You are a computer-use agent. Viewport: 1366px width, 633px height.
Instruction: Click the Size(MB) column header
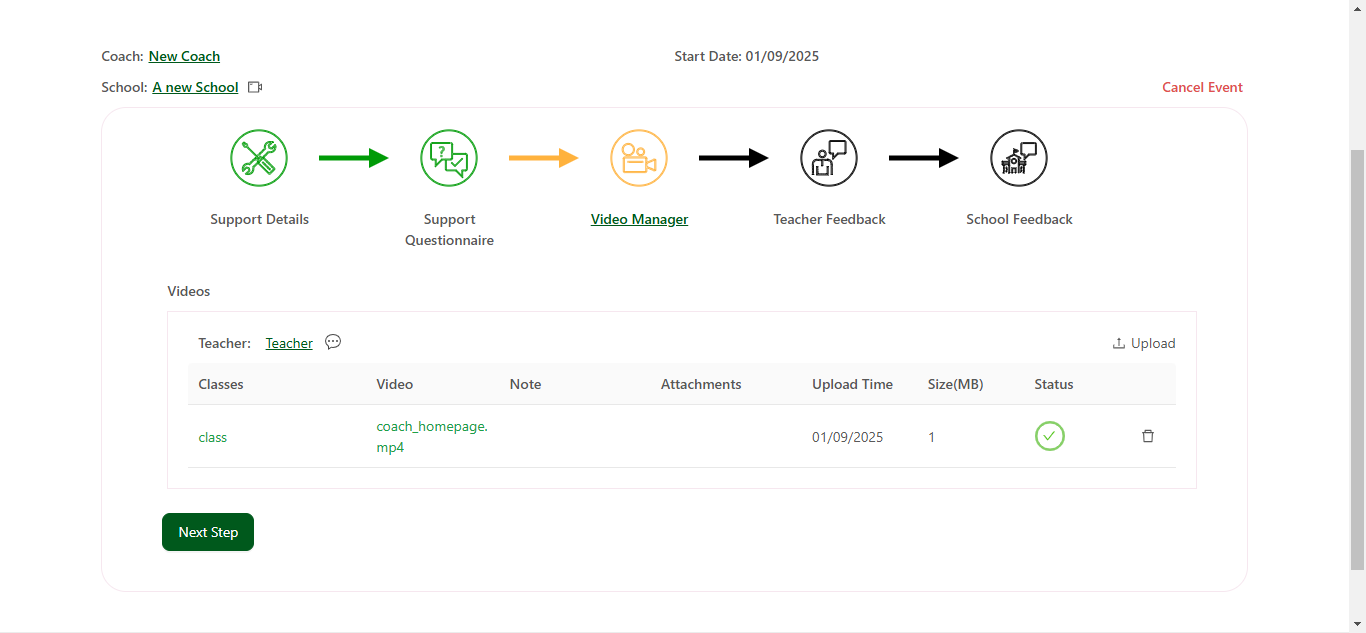tap(955, 384)
